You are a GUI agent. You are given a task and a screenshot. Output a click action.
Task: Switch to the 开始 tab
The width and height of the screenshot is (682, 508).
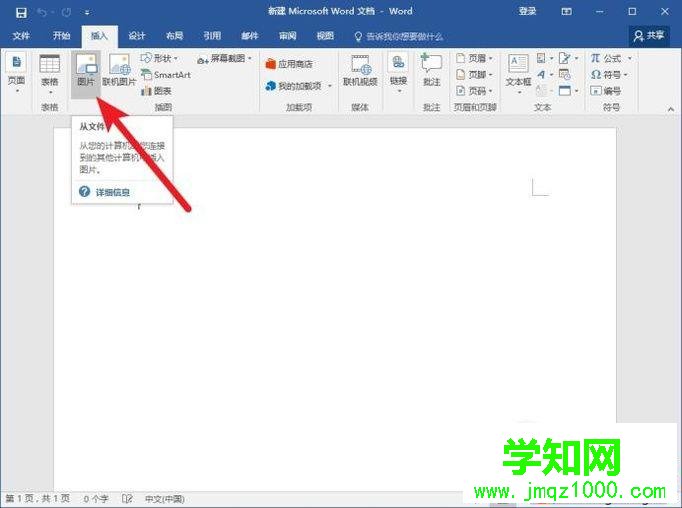click(61, 36)
